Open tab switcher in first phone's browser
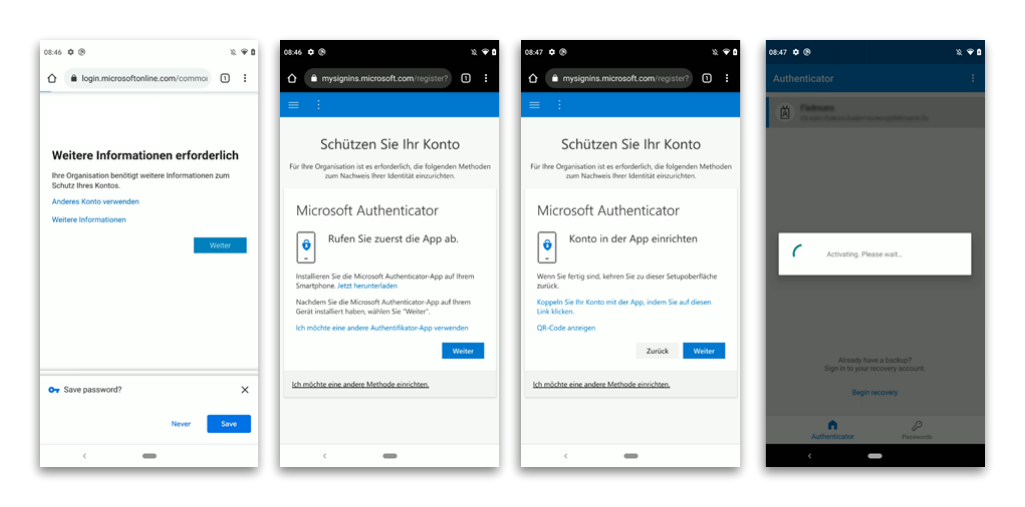The height and width of the screenshot is (507, 1025). click(225, 78)
